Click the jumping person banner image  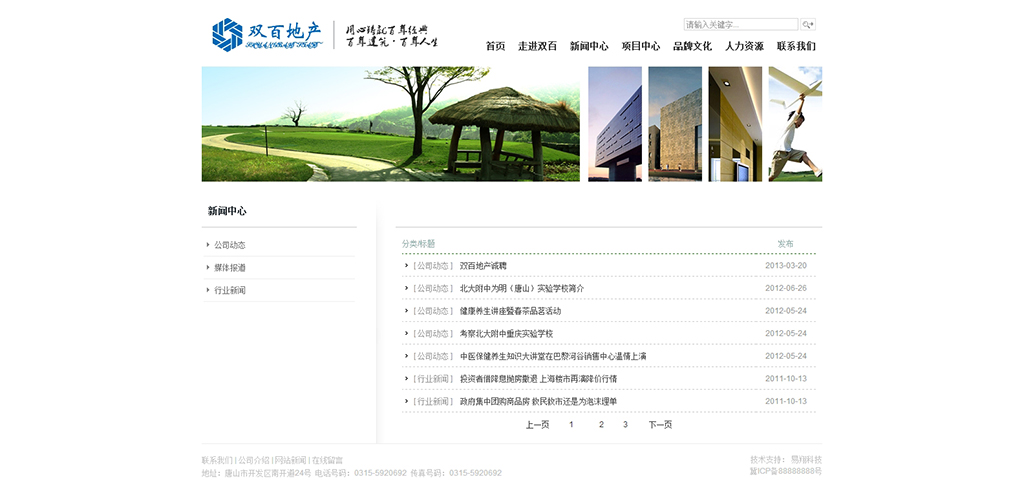(x=795, y=124)
